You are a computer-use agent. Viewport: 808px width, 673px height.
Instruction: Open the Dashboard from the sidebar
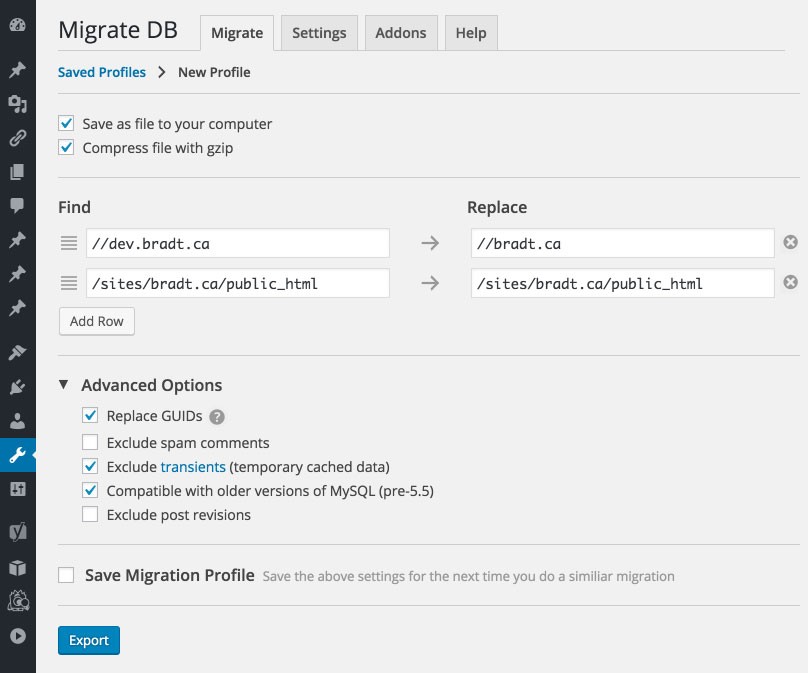click(x=17, y=24)
